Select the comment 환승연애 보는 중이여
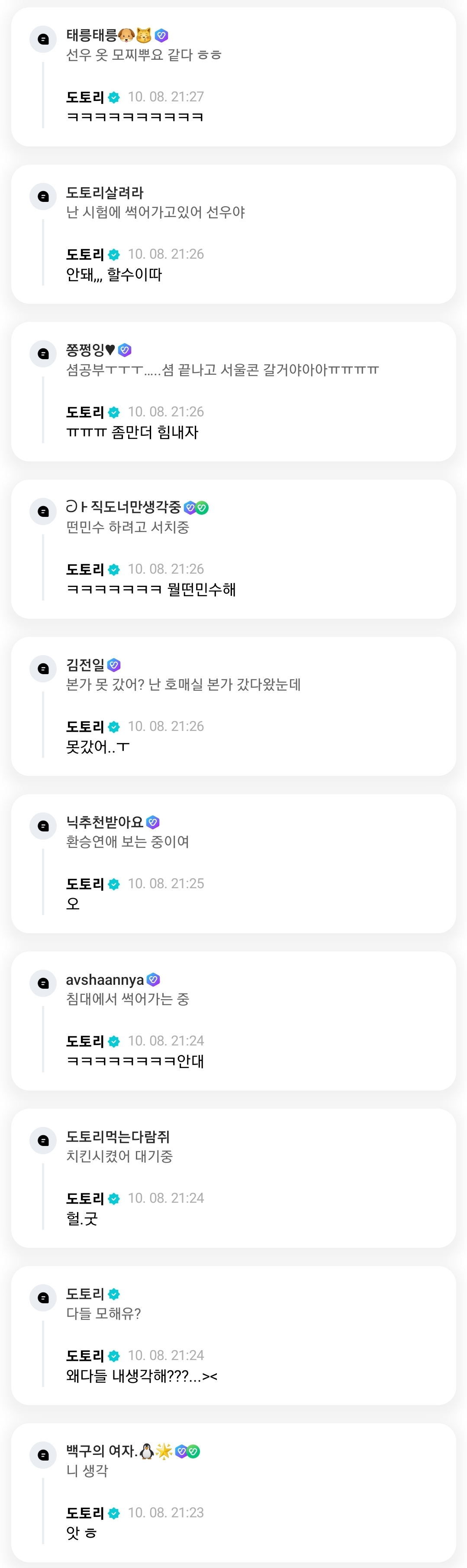This screenshot has width=467, height=1568. point(128,842)
